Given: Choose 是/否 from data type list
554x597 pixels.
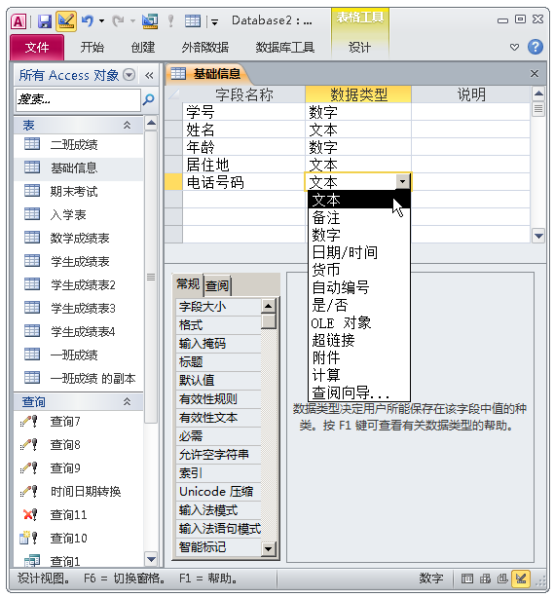Looking at the screenshot, I should [x=359, y=305].
